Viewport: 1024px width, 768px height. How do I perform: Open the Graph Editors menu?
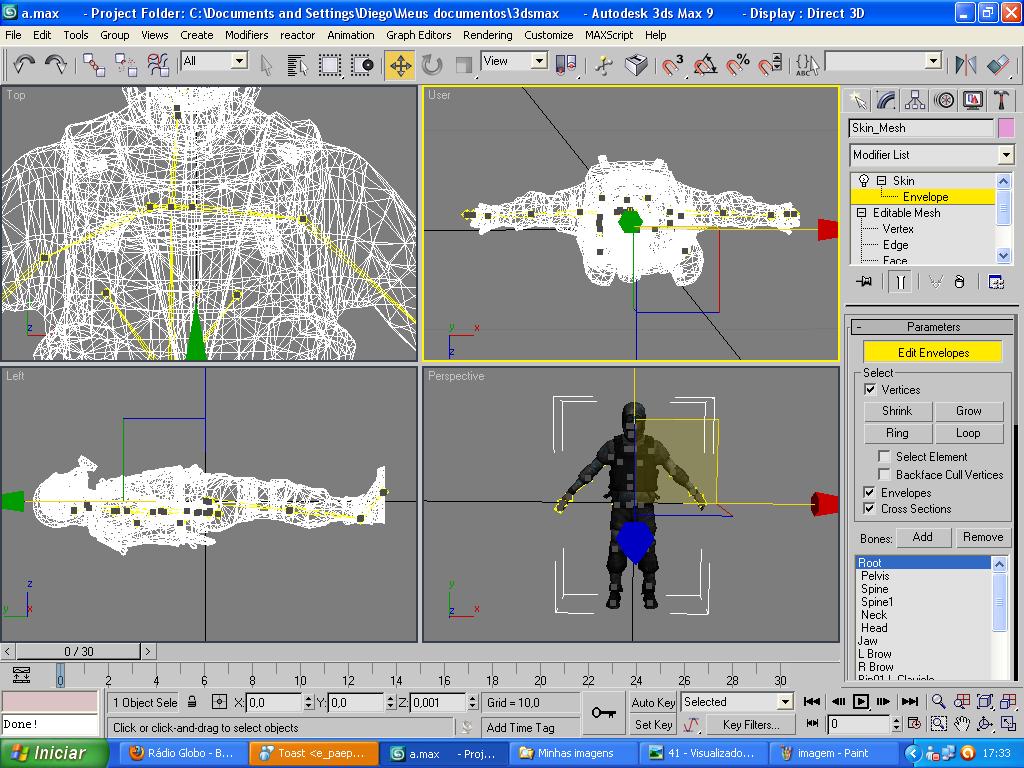coord(418,34)
